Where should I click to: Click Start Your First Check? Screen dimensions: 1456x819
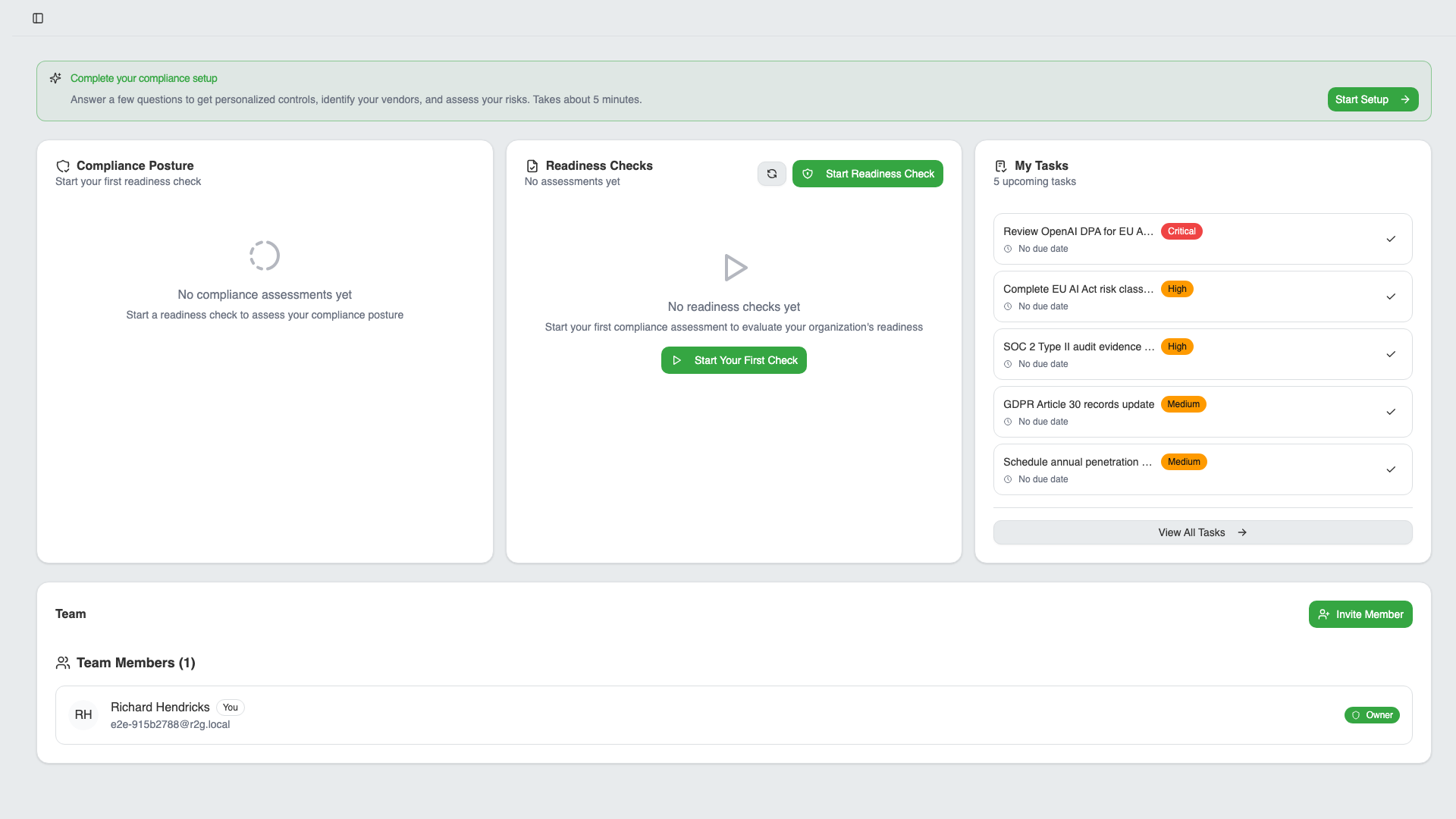point(733,360)
